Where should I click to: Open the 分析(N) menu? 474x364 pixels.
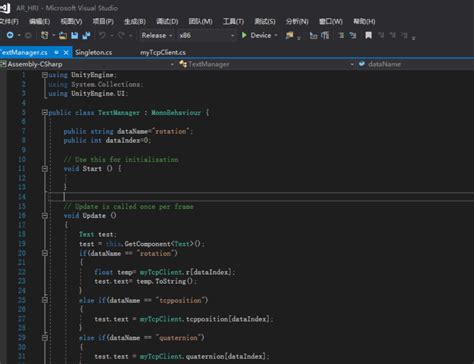(x=297, y=22)
